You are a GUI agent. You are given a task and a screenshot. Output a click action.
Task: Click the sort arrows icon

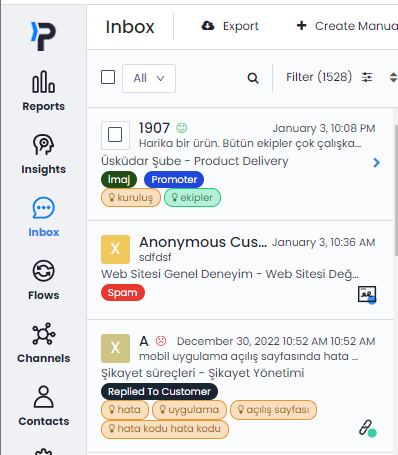(393, 77)
